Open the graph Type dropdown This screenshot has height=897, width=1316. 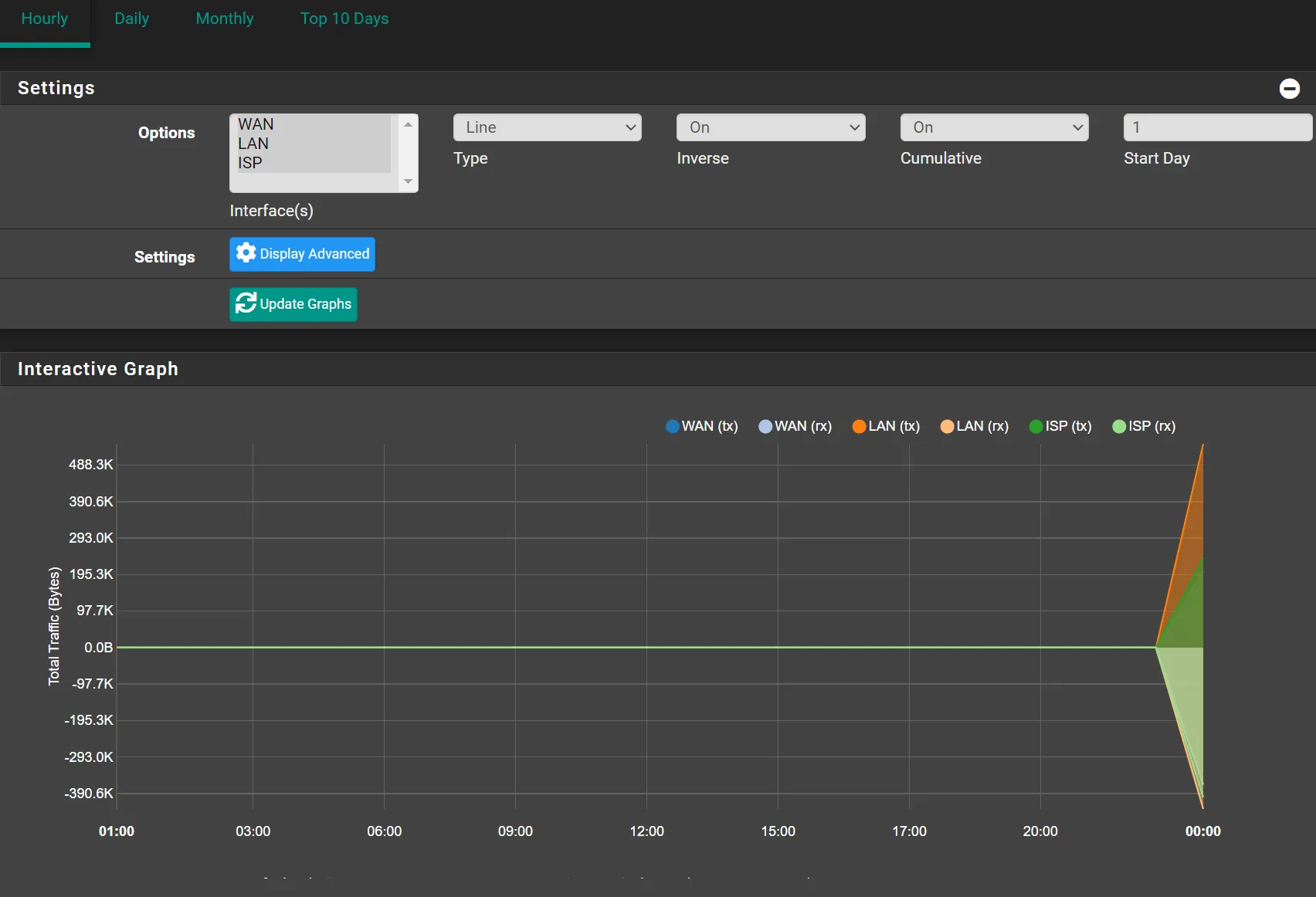[x=547, y=127]
